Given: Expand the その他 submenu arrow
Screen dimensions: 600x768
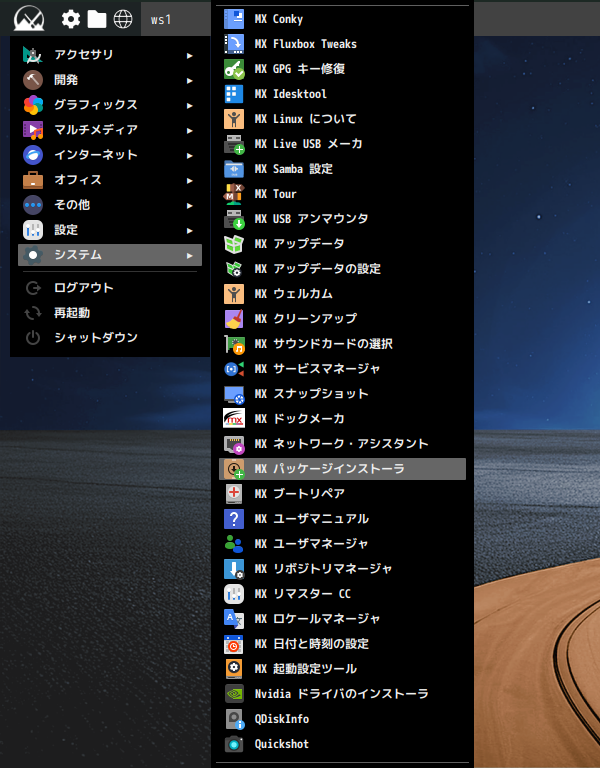Looking at the screenshot, I should tap(190, 206).
